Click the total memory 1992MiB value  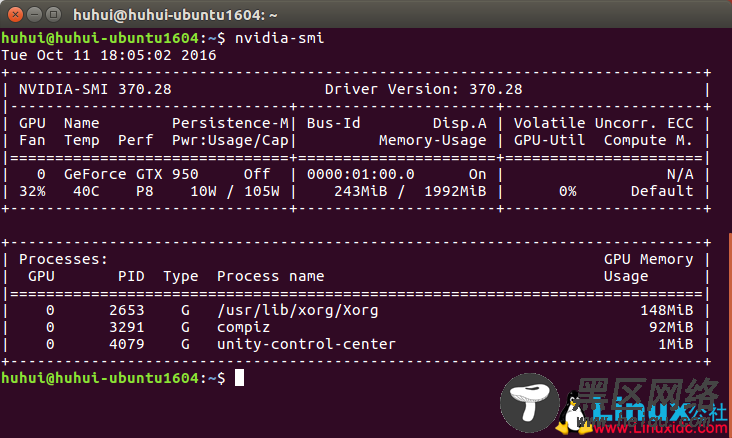pyautogui.click(x=455, y=191)
